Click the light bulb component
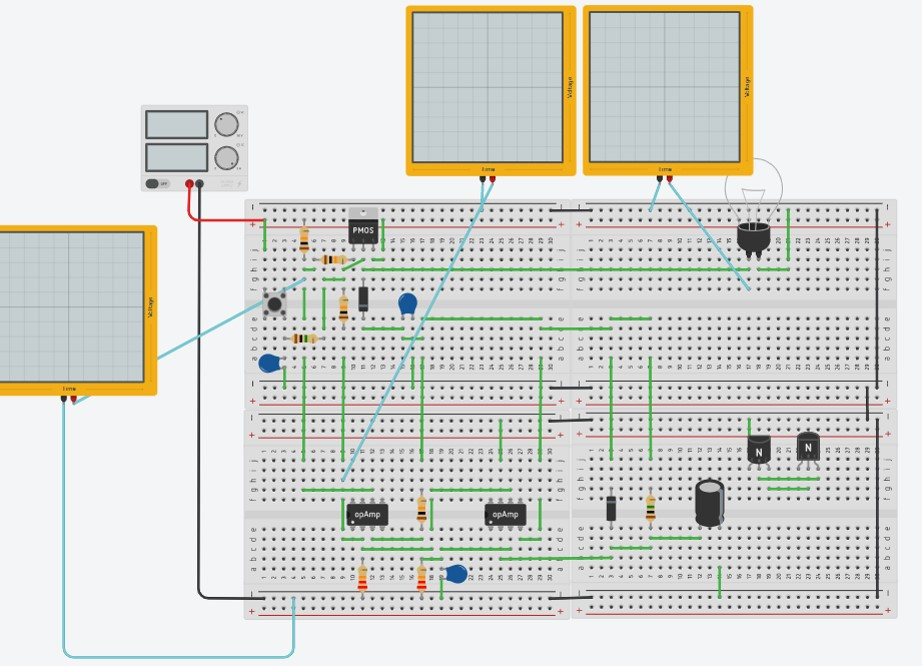Image resolution: width=922 pixels, height=666 pixels. pyautogui.click(x=753, y=207)
